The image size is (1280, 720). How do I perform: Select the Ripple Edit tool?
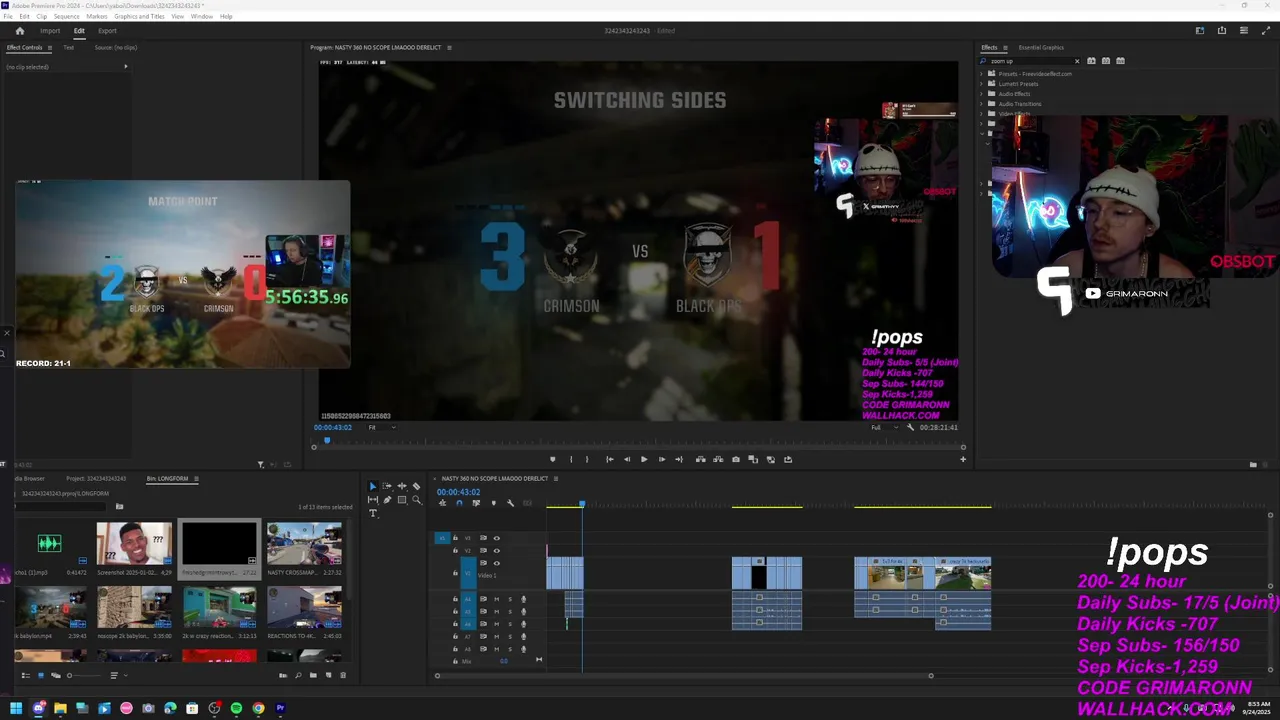(x=402, y=486)
